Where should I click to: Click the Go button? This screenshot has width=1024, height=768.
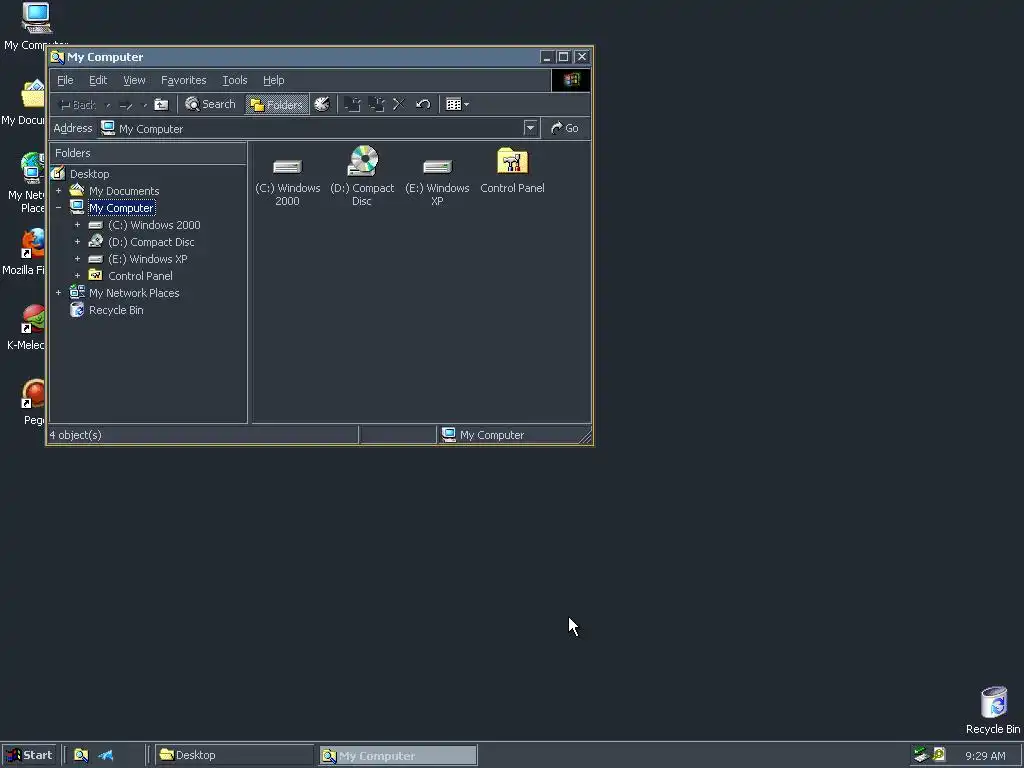click(566, 128)
